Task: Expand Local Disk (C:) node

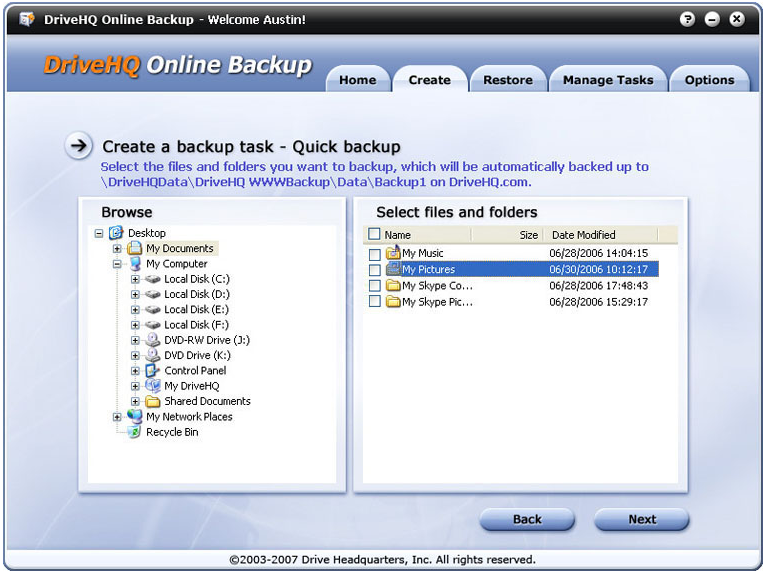Action: (x=135, y=279)
